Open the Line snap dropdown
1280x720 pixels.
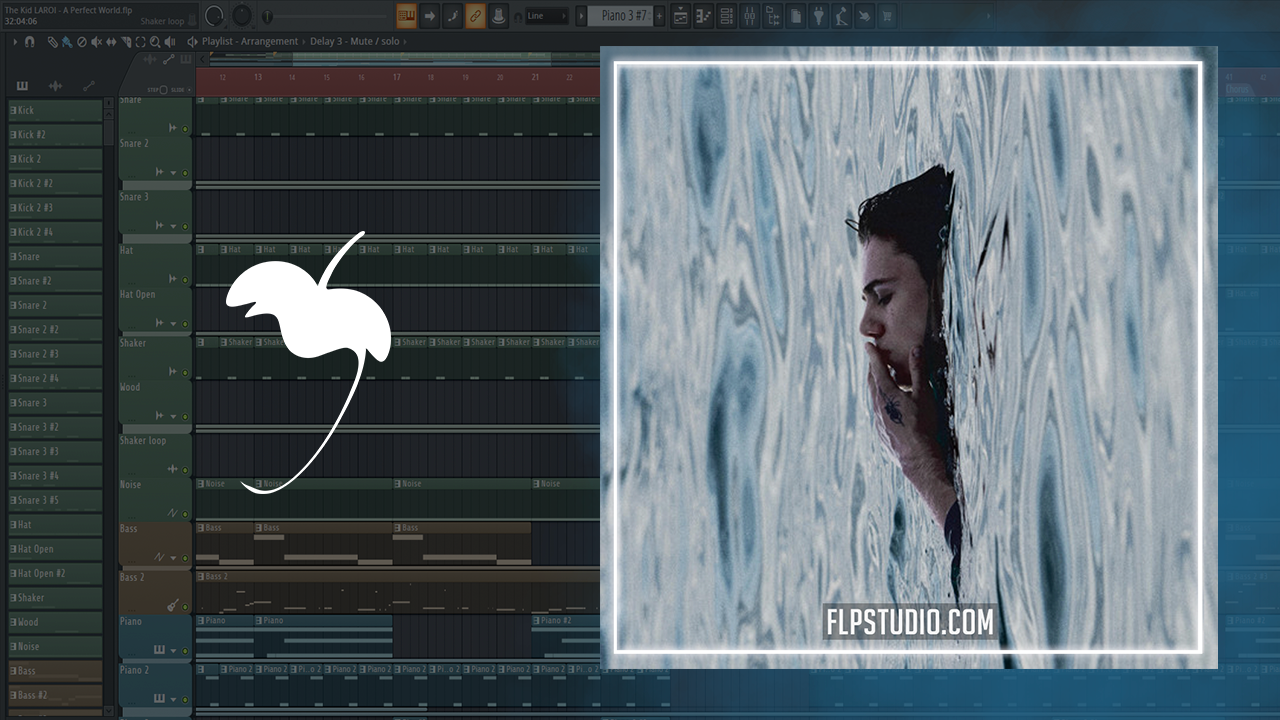(546, 16)
